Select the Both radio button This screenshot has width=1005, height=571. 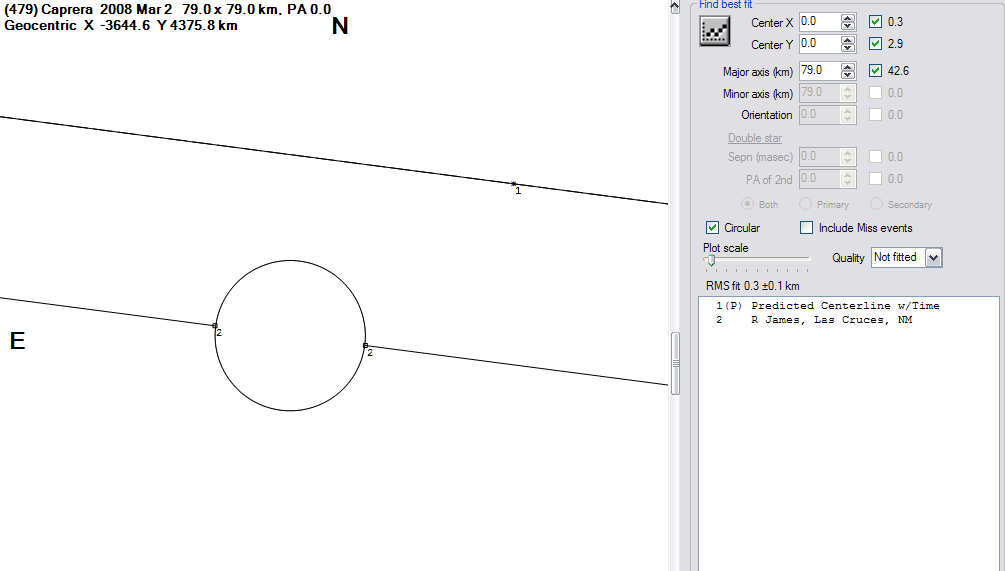[747, 204]
